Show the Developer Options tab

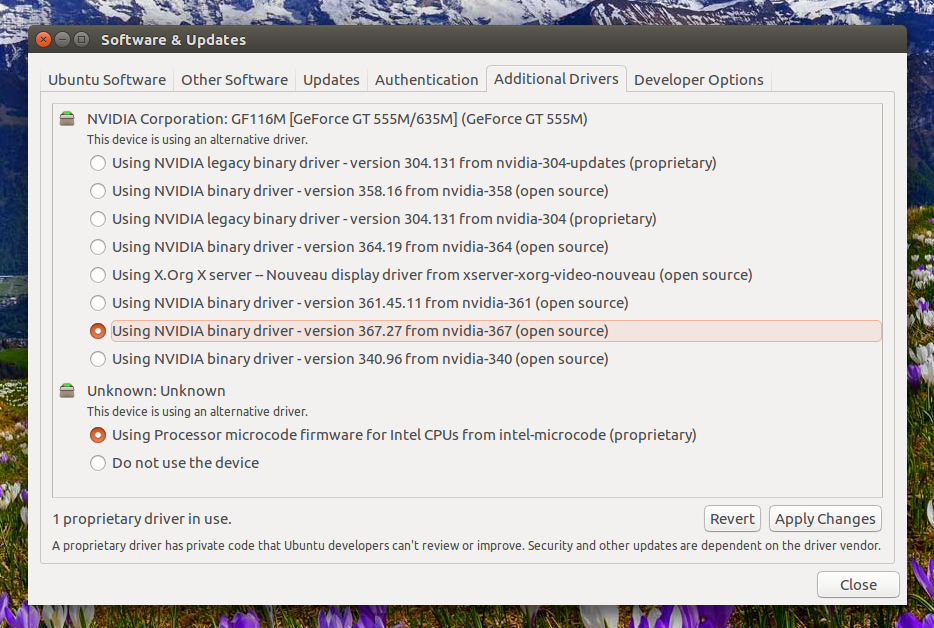pos(698,80)
